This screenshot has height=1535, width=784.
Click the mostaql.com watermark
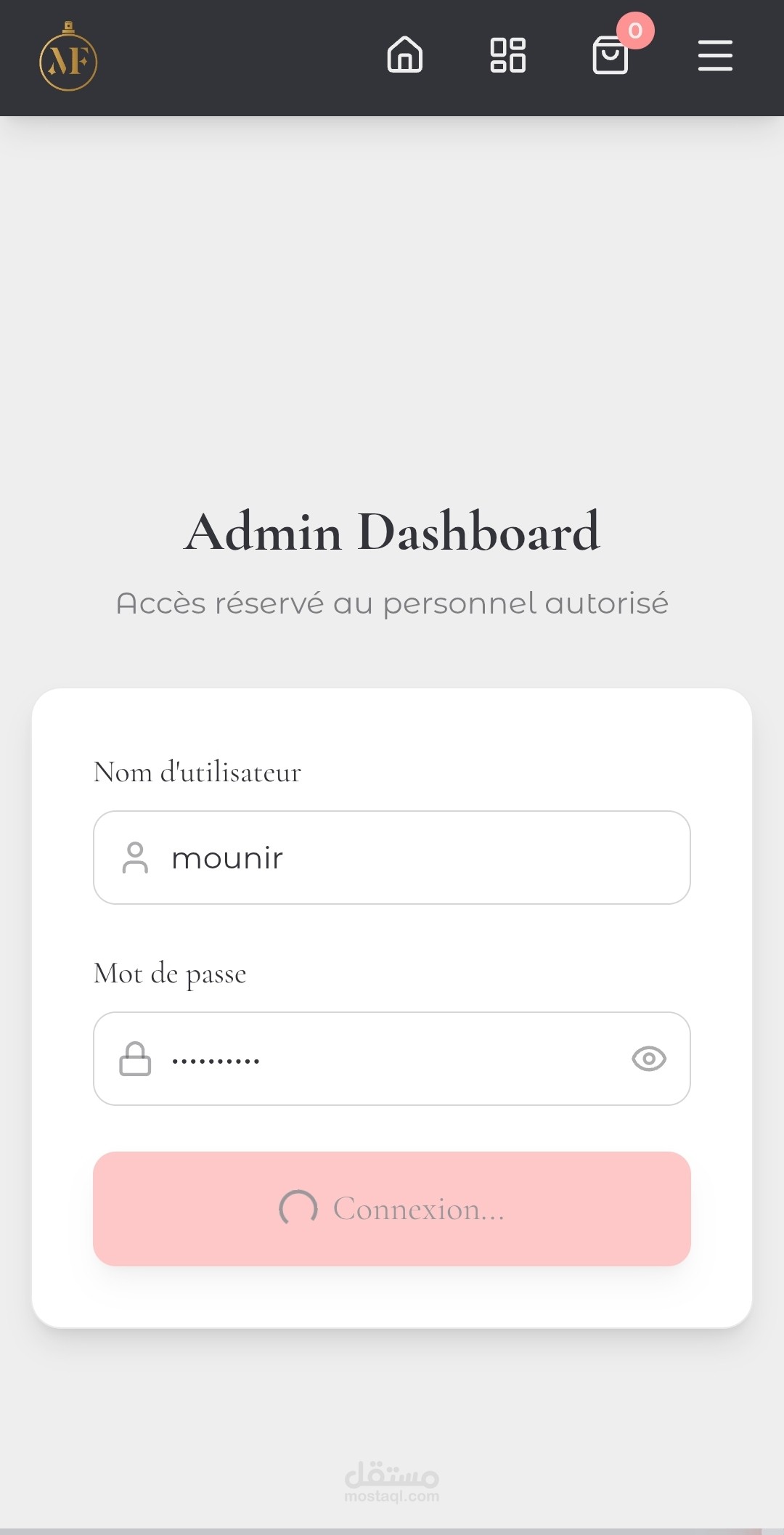pyautogui.click(x=392, y=1483)
